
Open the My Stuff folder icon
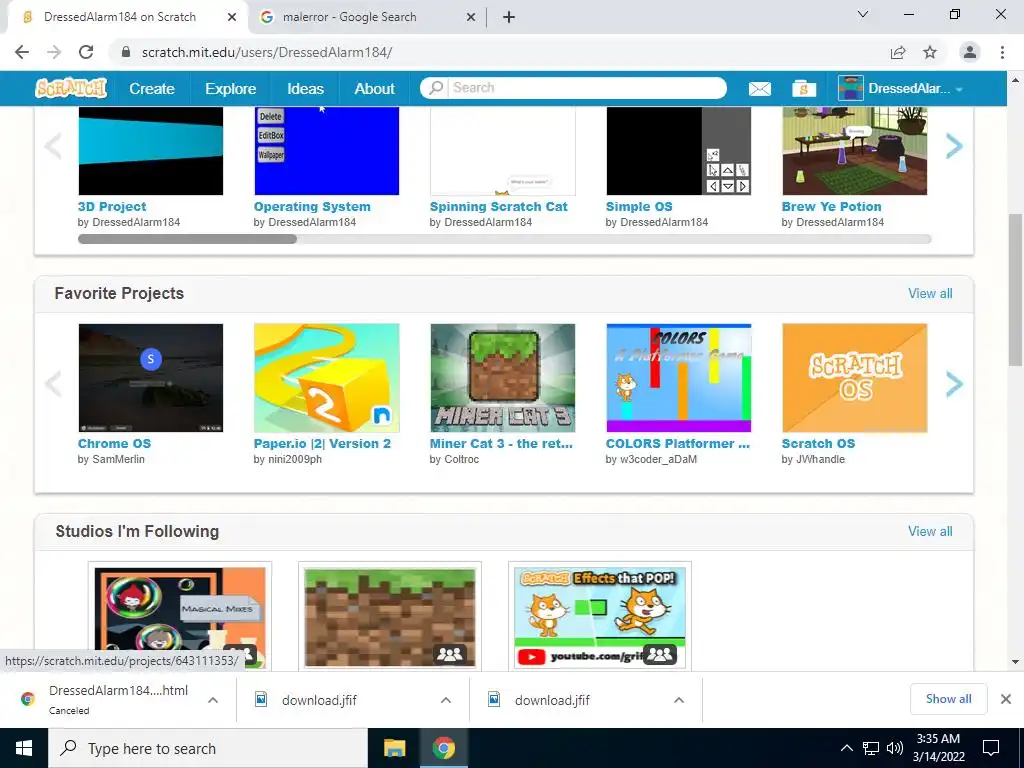pyautogui.click(x=804, y=89)
